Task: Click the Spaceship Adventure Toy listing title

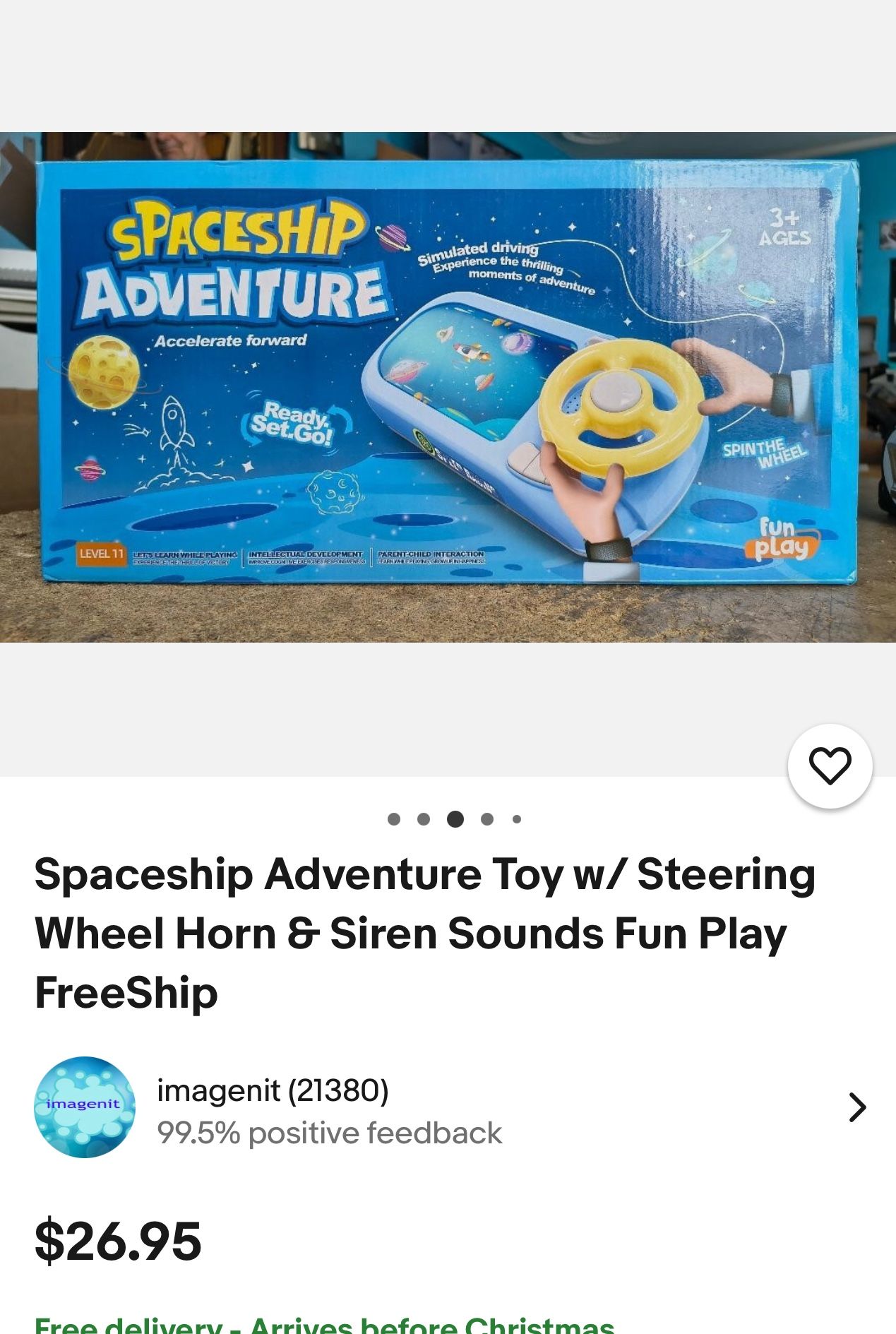Action: (425, 933)
